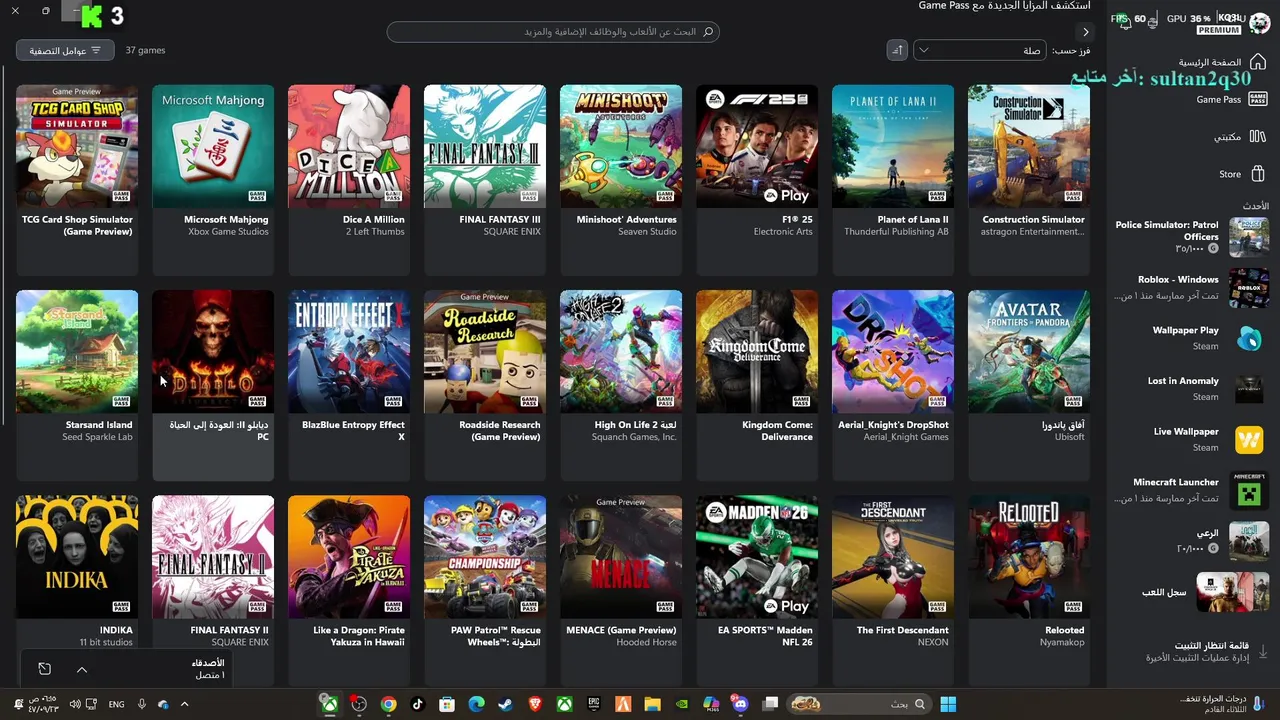This screenshot has width=1280, height=720.
Task: Open FINAL FANTASY III game card
Action: click(x=485, y=178)
